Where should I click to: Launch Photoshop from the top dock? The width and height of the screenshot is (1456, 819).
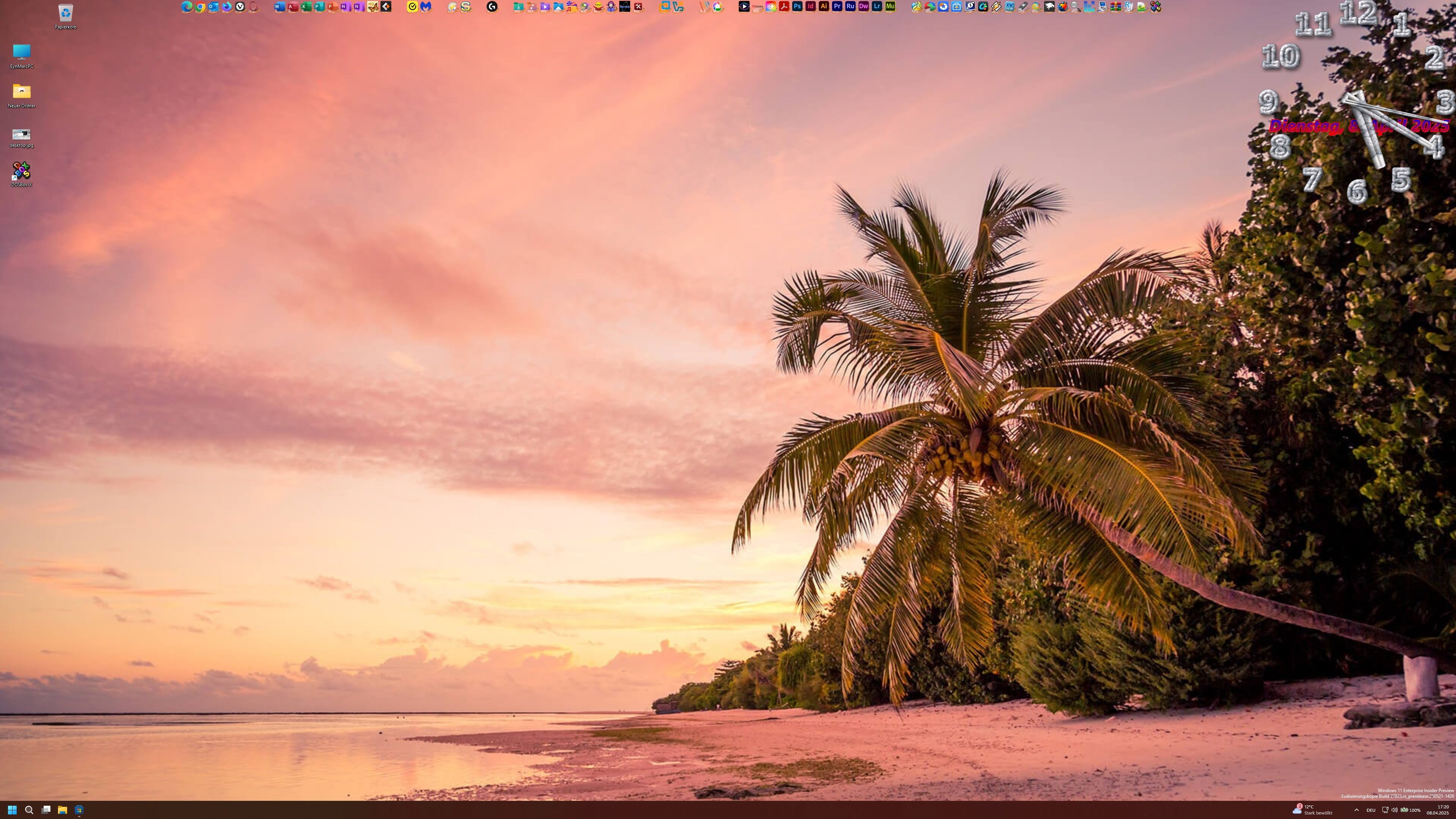(x=797, y=7)
